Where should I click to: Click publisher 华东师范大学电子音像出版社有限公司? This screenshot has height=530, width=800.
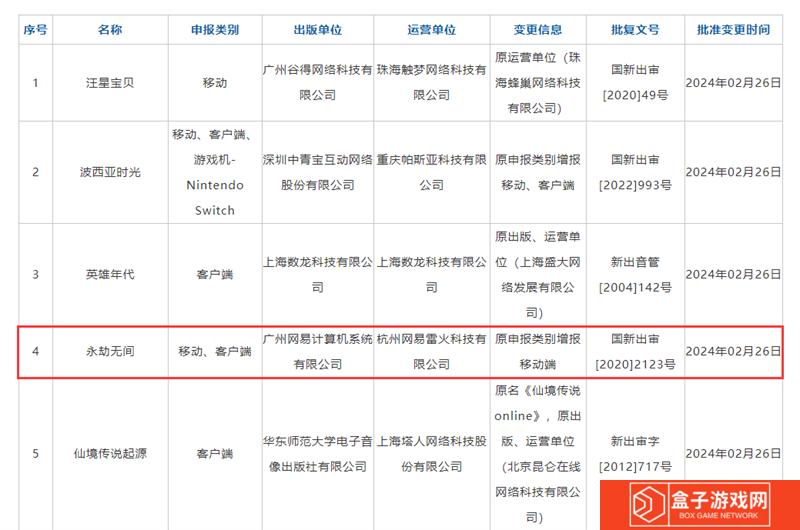click(x=318, y=453)
